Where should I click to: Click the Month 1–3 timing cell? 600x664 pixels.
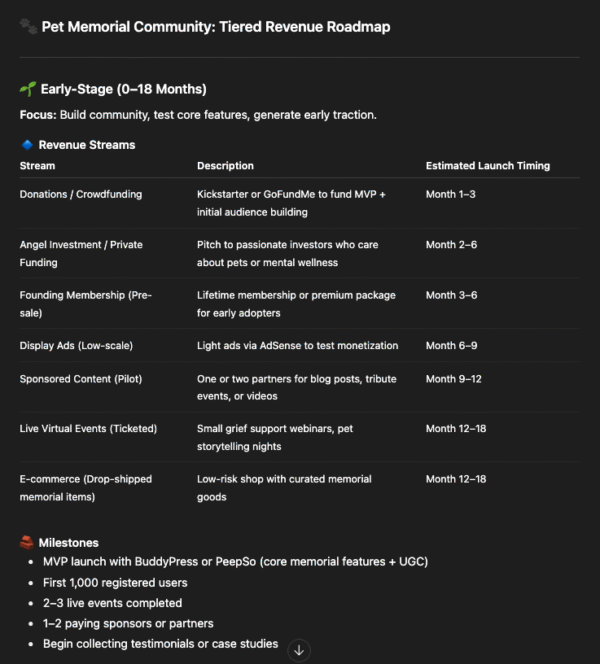coord(449,194)
